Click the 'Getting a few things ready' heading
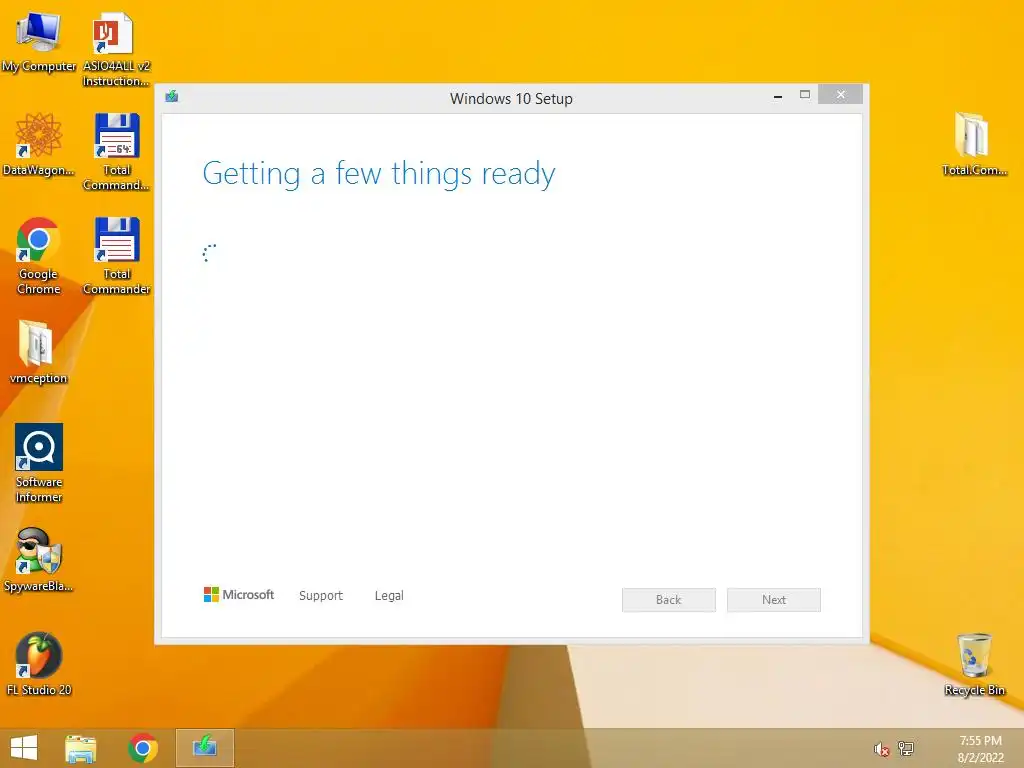 click(x=379, y=174)
